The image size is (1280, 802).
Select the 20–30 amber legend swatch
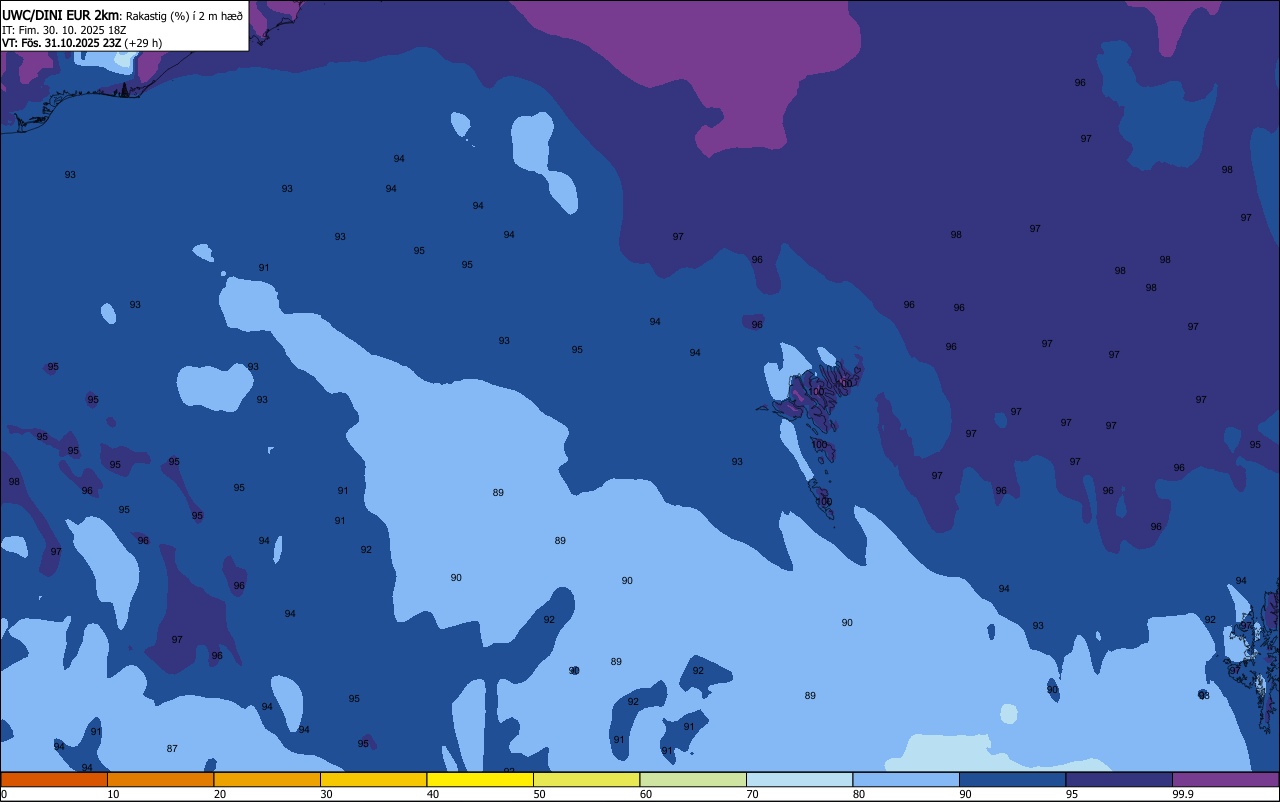click(x=267, y=779)
